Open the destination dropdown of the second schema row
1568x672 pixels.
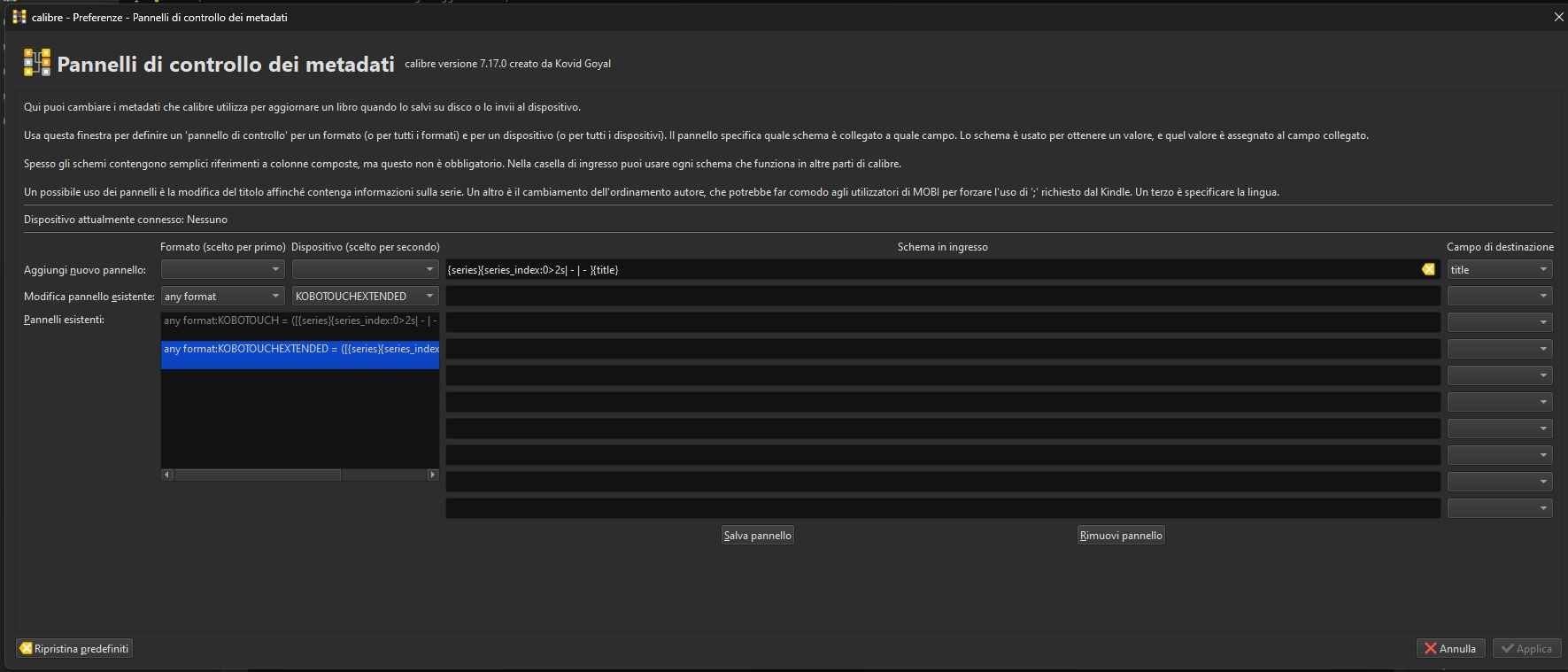point(1500,296)
